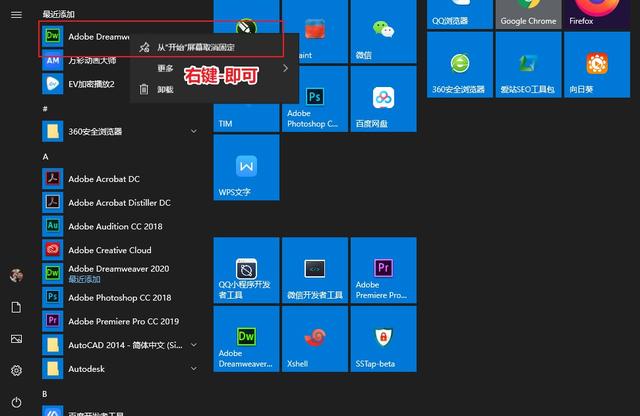Open 万彩动画大师 in recently added

point(86,60)
